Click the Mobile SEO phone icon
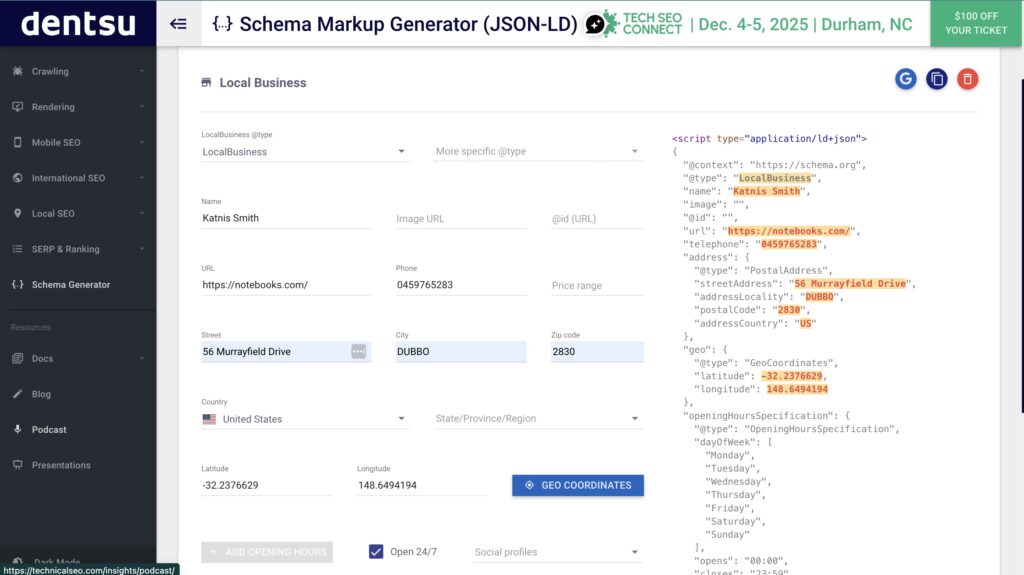Screen dimensions: 1024x575 tap(18, 142)
